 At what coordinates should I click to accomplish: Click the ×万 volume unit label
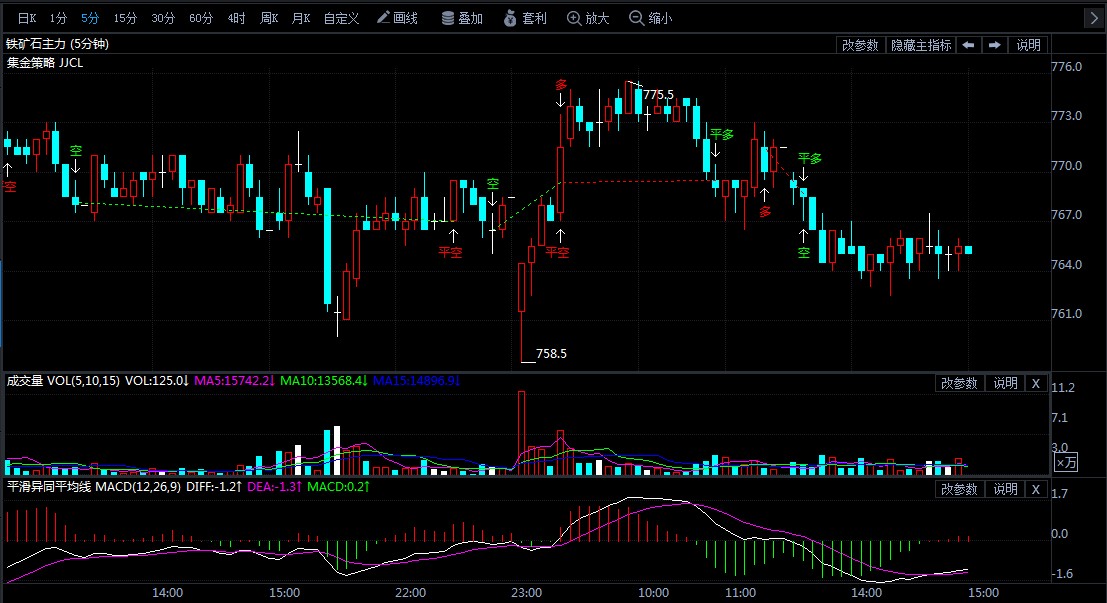pos(1066,462)
